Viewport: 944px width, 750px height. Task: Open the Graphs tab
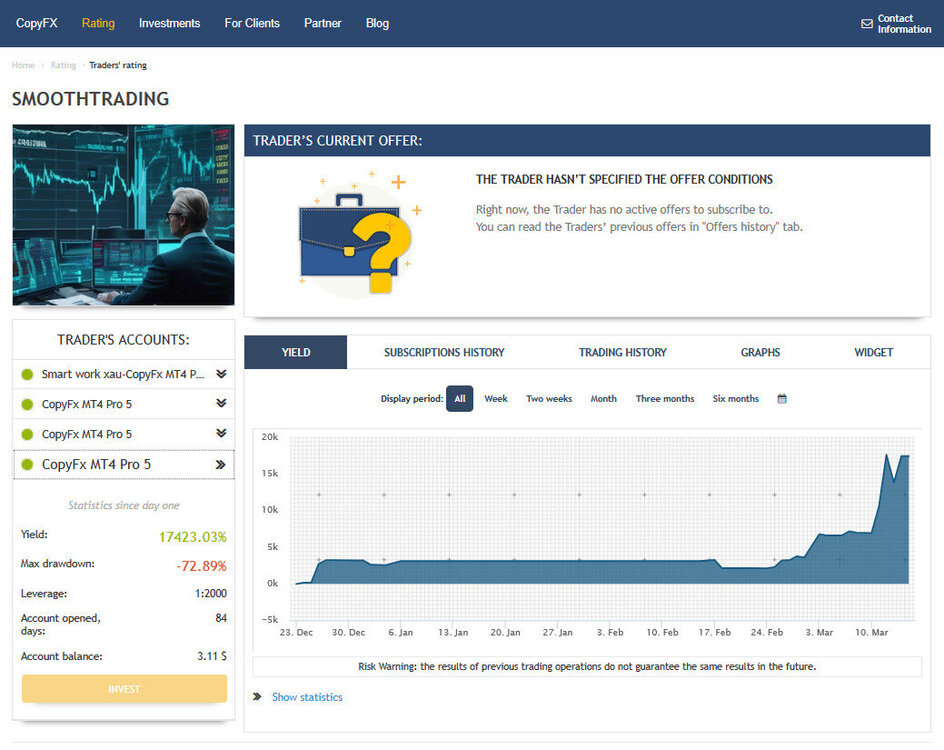[x=760, y=352]
